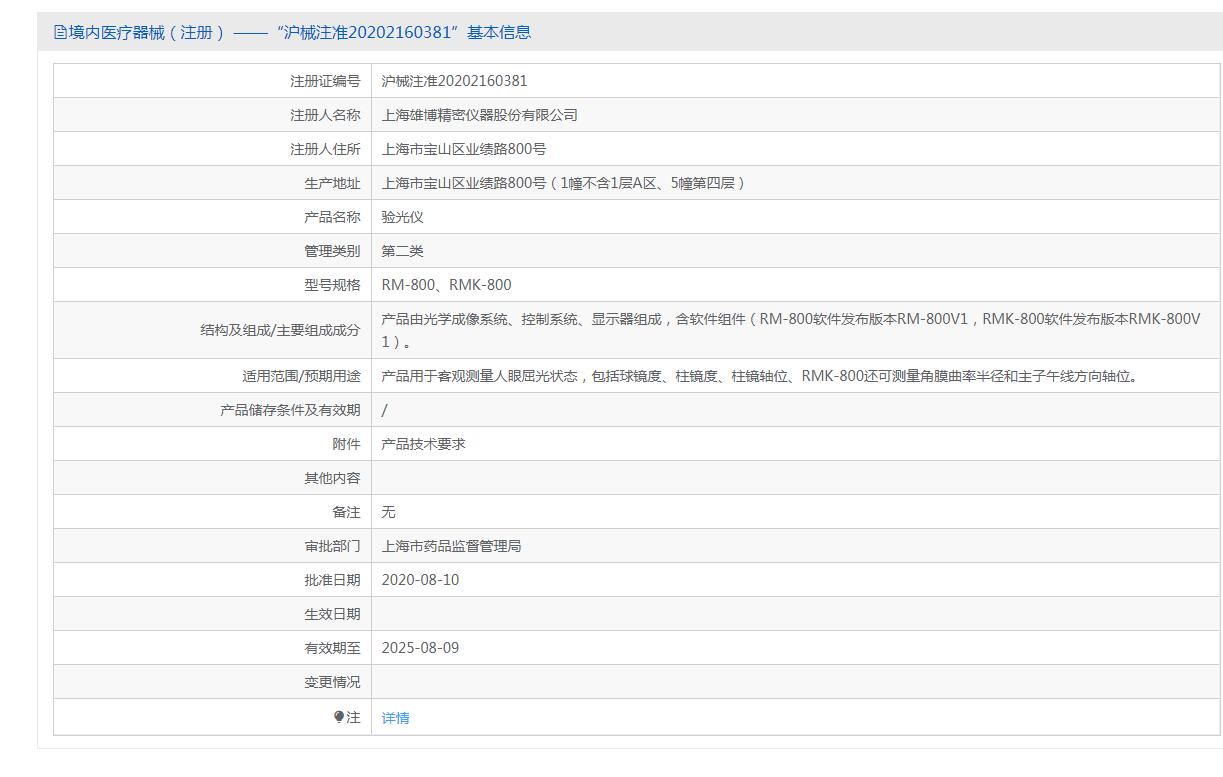Select the model specification RM-800、RMK-800
This screenshot has width=1223, height=777.
tap(446, 285)
